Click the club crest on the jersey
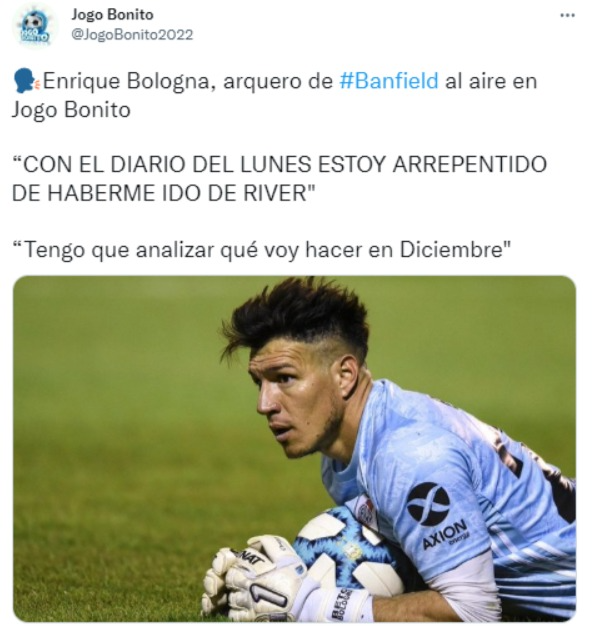The image size is (593, 627). pos(366,511)
